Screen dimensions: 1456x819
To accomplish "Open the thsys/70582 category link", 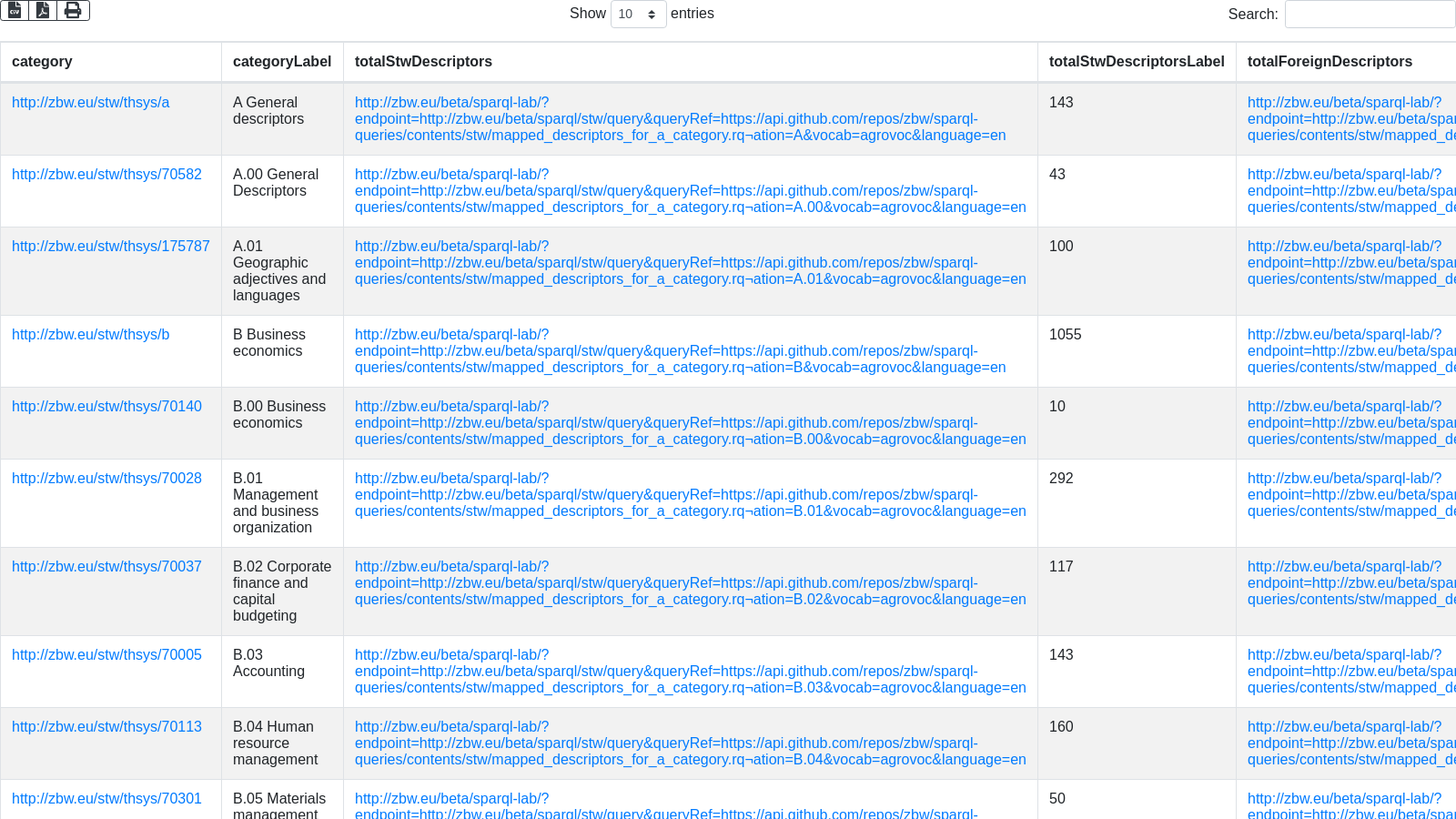I will click(106, 175).
